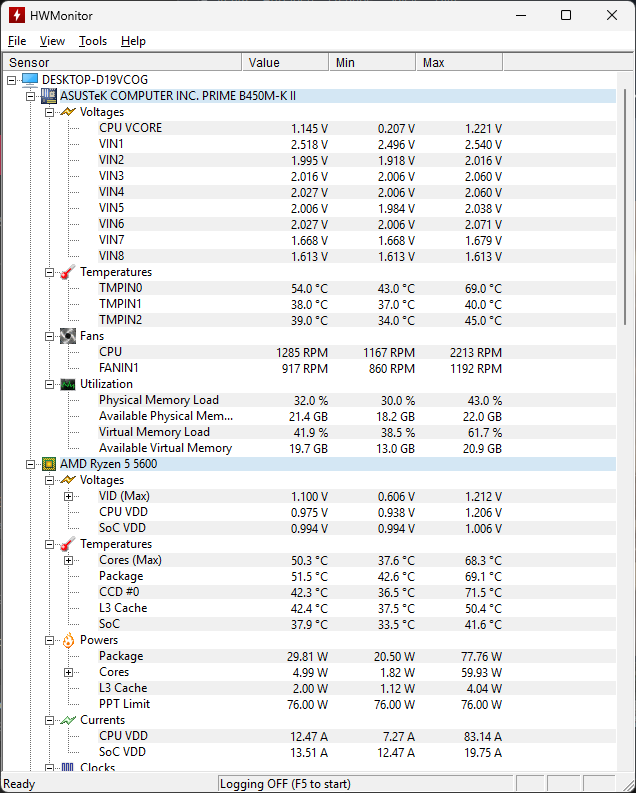Minimize the HWMonitor window
The width and height of the screenshot is (636, 793).
tap(521, 15)
